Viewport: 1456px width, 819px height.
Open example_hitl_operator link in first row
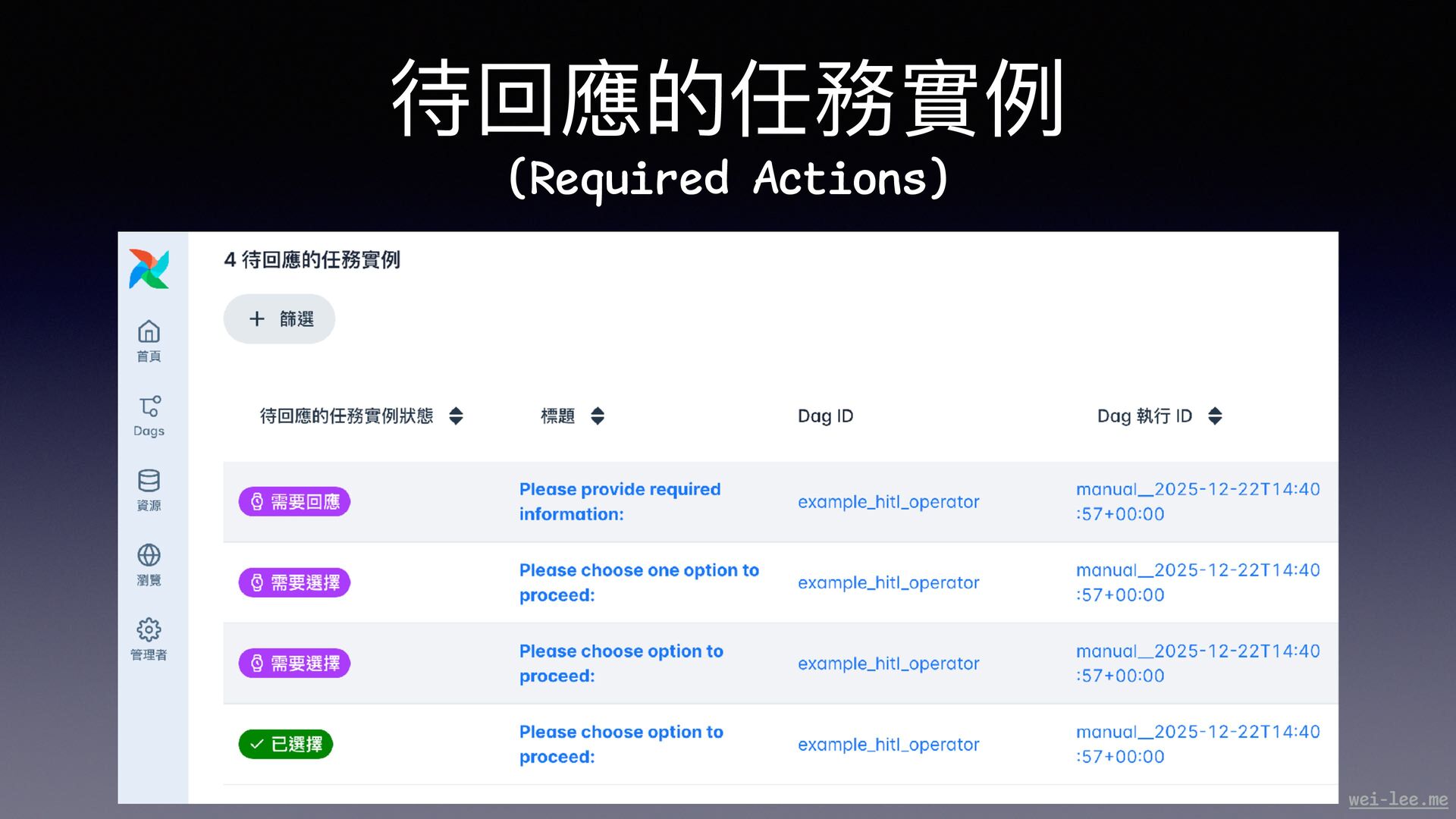[888, 502]
